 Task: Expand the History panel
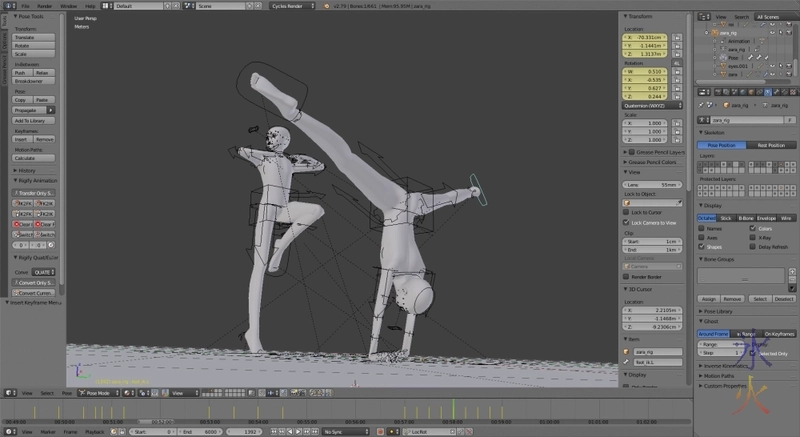pyautogui.click(x=27, y=170)
